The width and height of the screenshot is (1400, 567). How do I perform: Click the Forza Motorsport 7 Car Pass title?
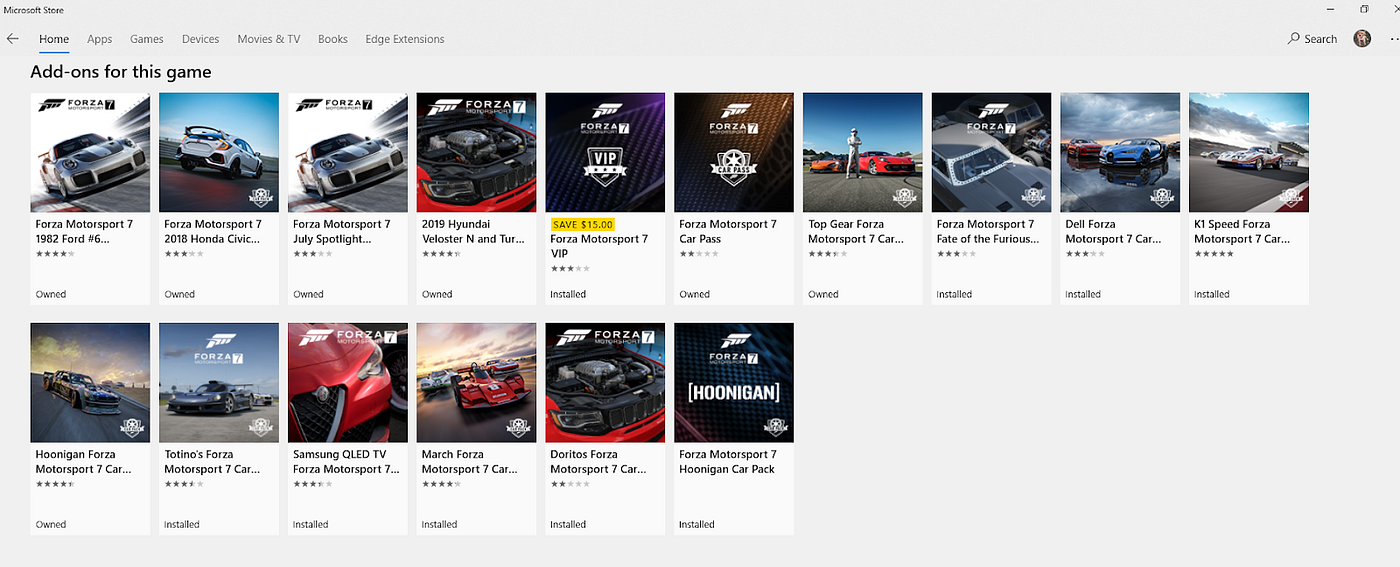(x=728, y=232)
